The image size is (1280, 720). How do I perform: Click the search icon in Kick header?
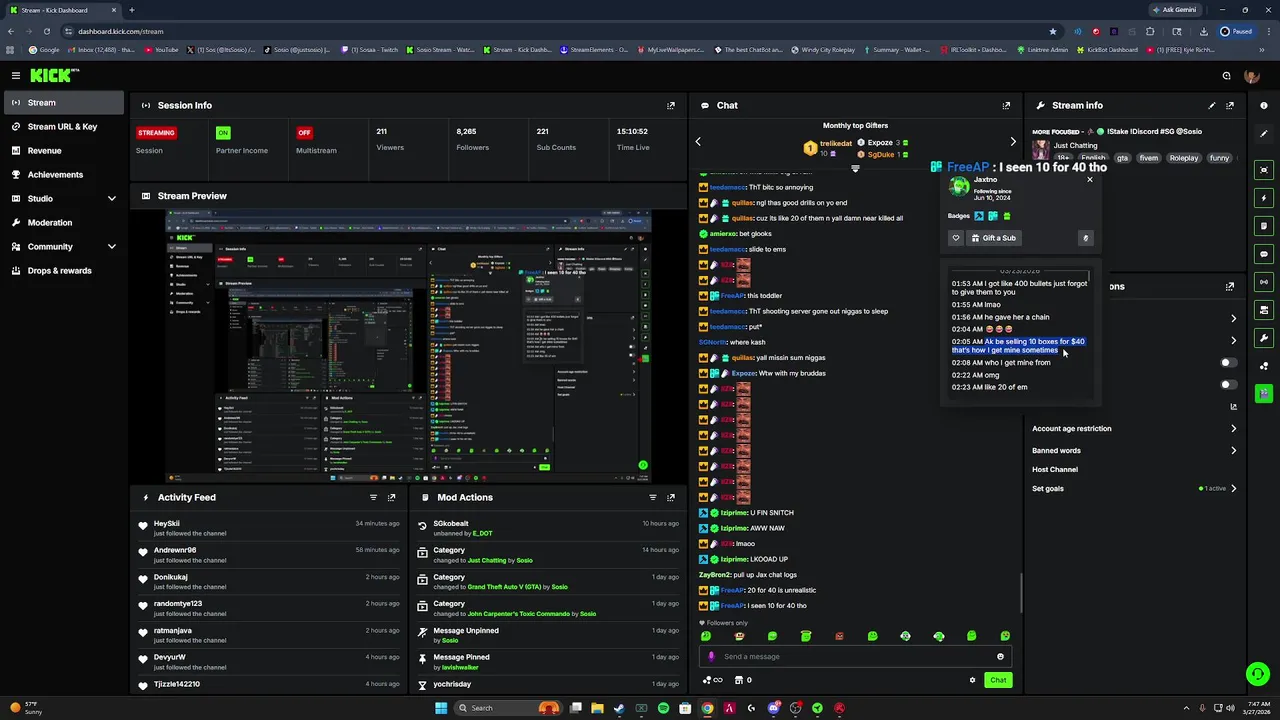(1226, 75)
